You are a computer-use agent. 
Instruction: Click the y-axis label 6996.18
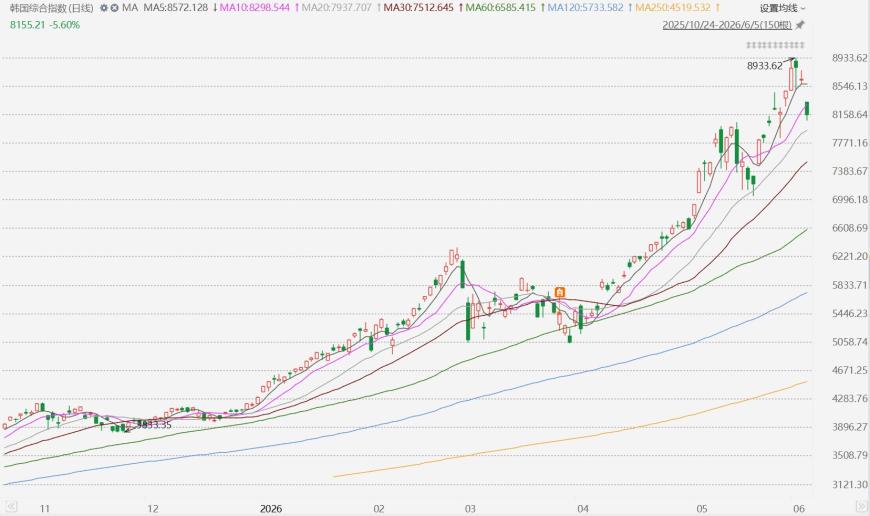849,199
